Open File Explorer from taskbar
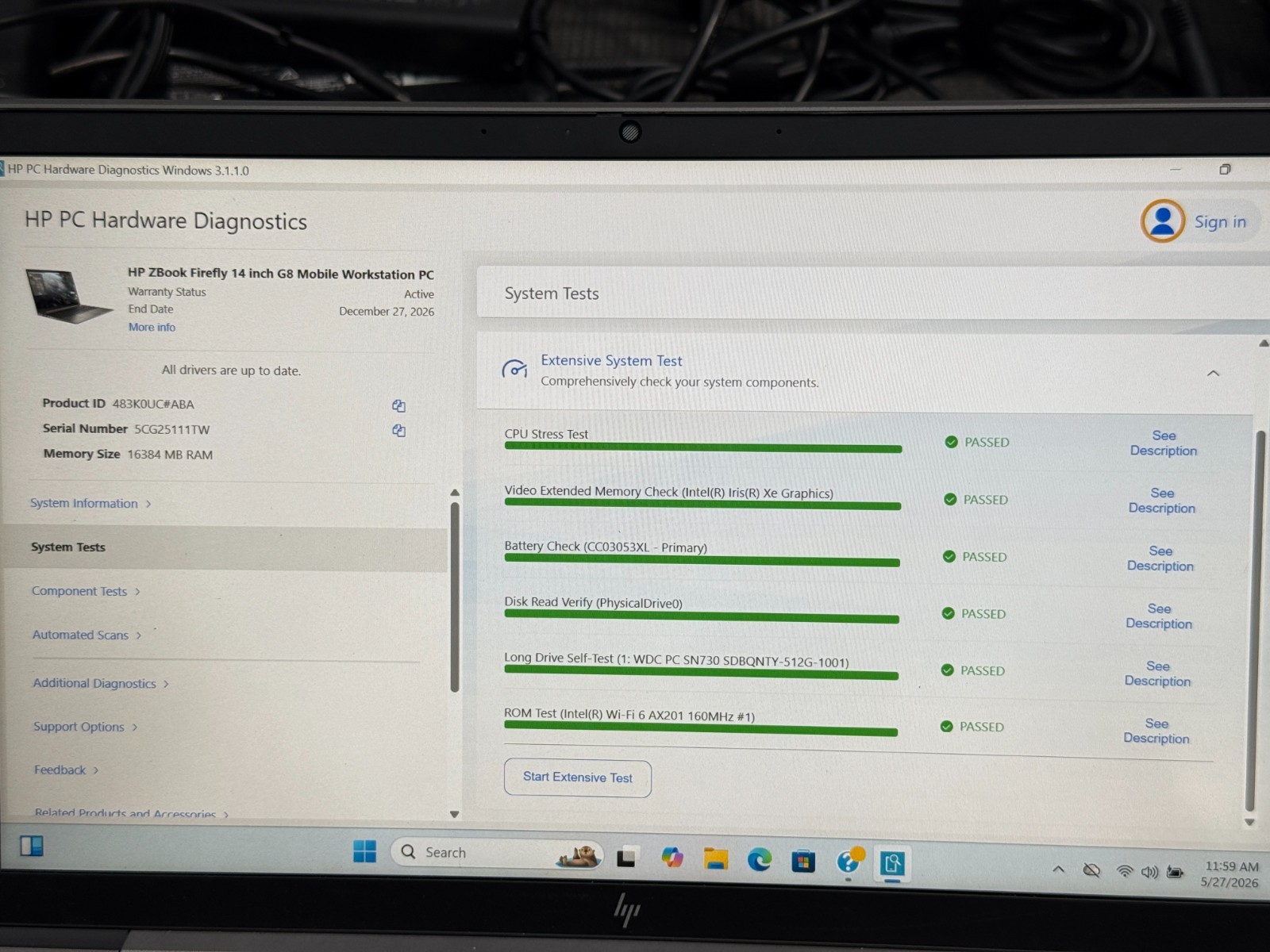Viewport: 1270px width, 952px height. 715,858
